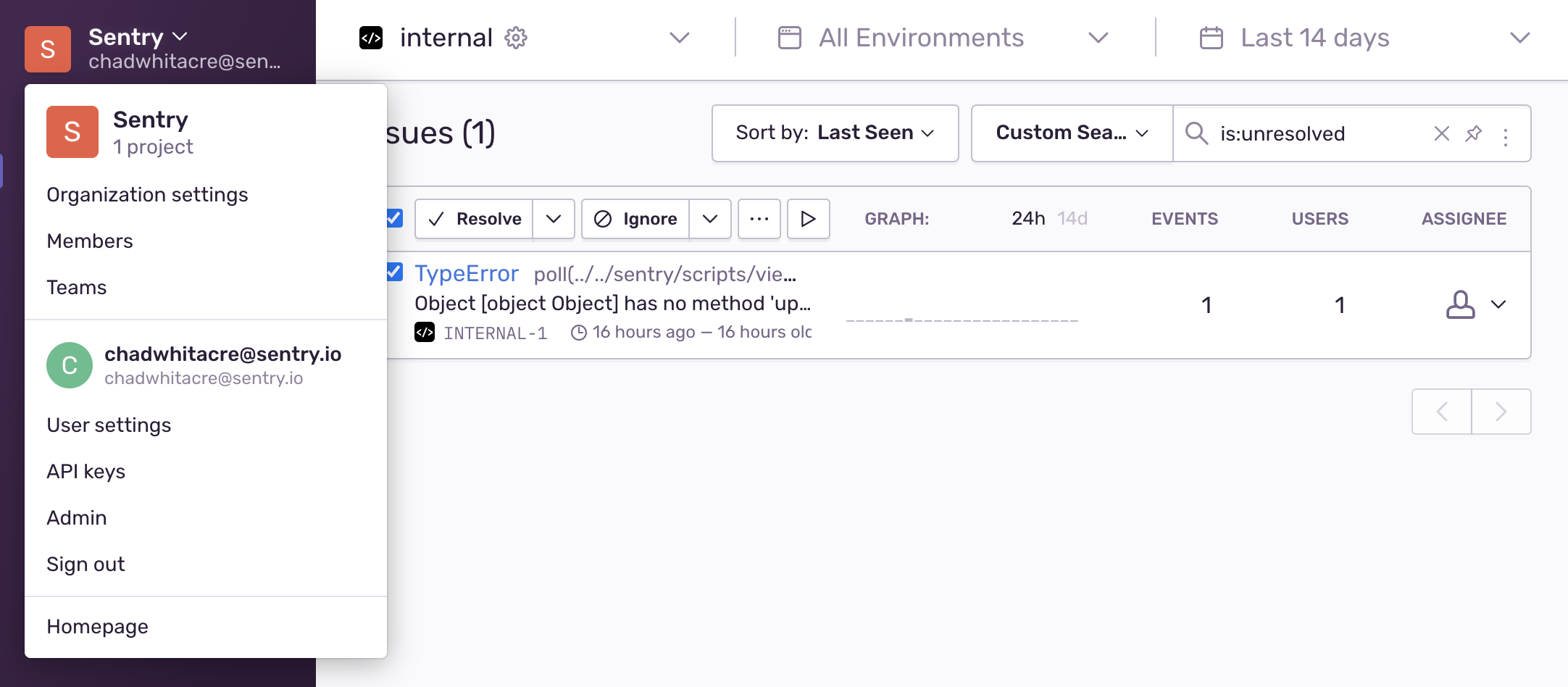
Task: Go to the next results page
Action: click(1501, 412)
